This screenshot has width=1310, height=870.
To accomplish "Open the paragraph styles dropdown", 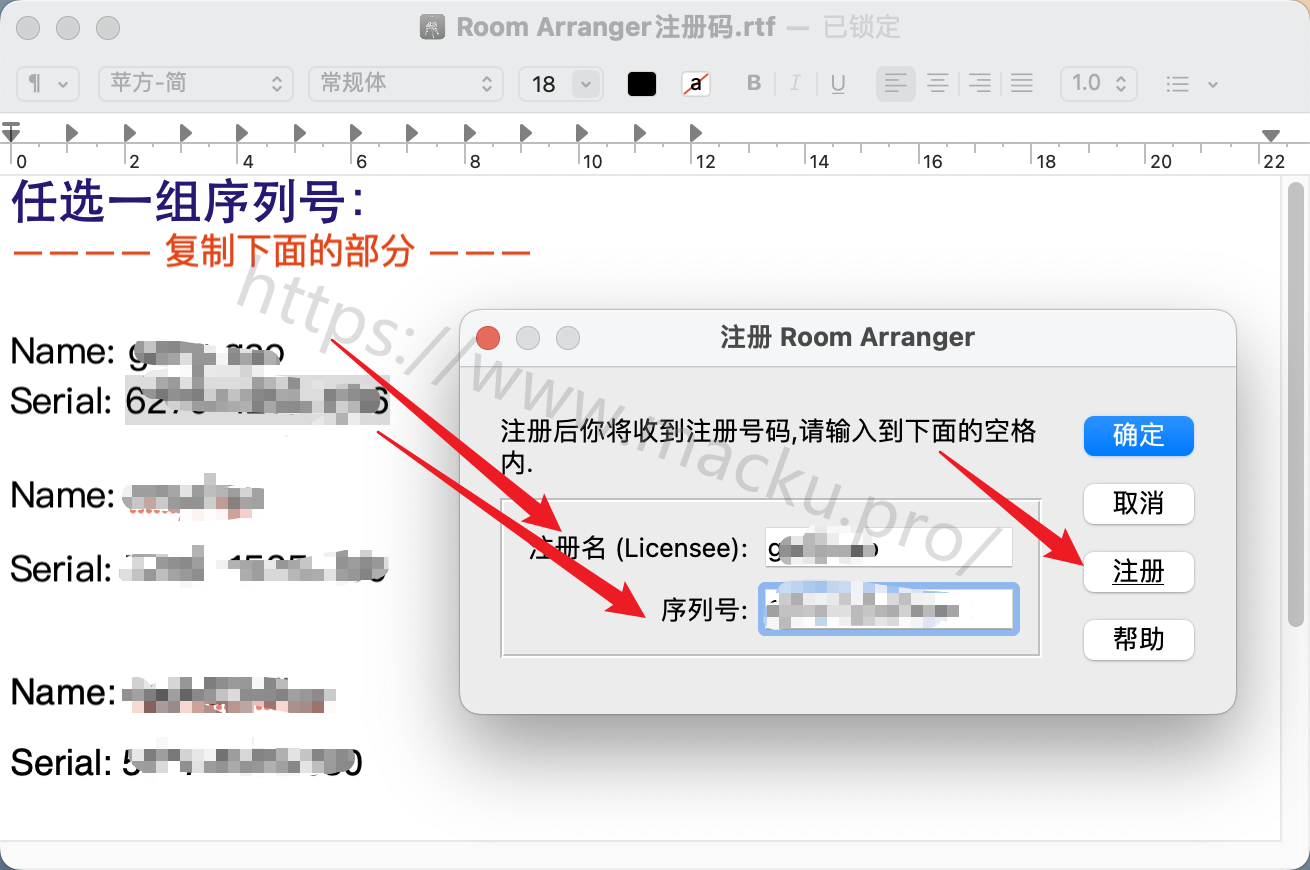I will [48, 84].
